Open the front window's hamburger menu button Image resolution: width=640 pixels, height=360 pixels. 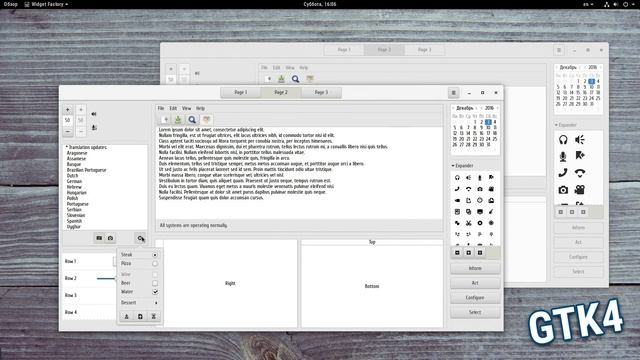[453, 93]
